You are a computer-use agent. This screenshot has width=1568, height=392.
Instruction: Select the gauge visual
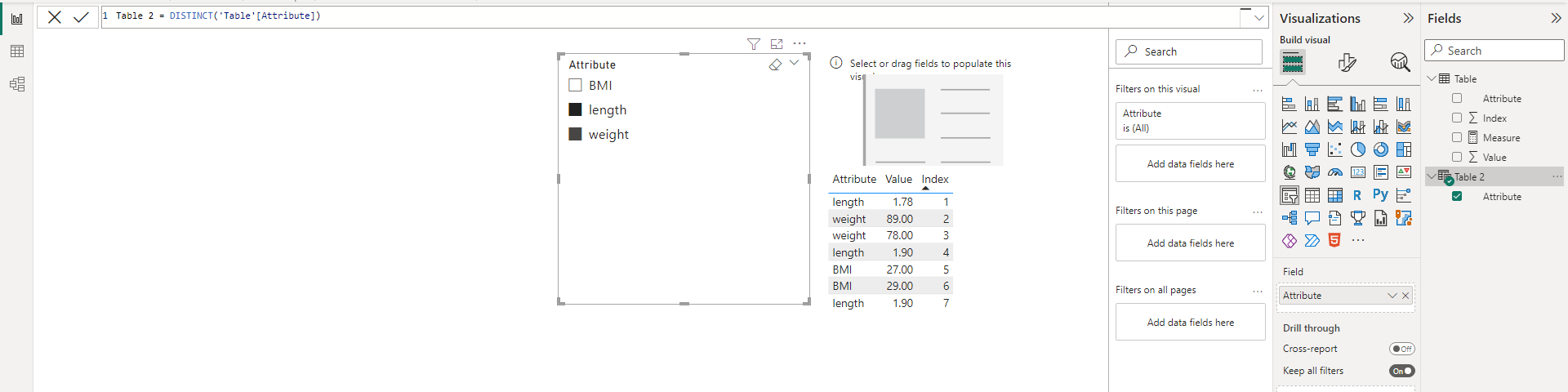click(1335, 172)
